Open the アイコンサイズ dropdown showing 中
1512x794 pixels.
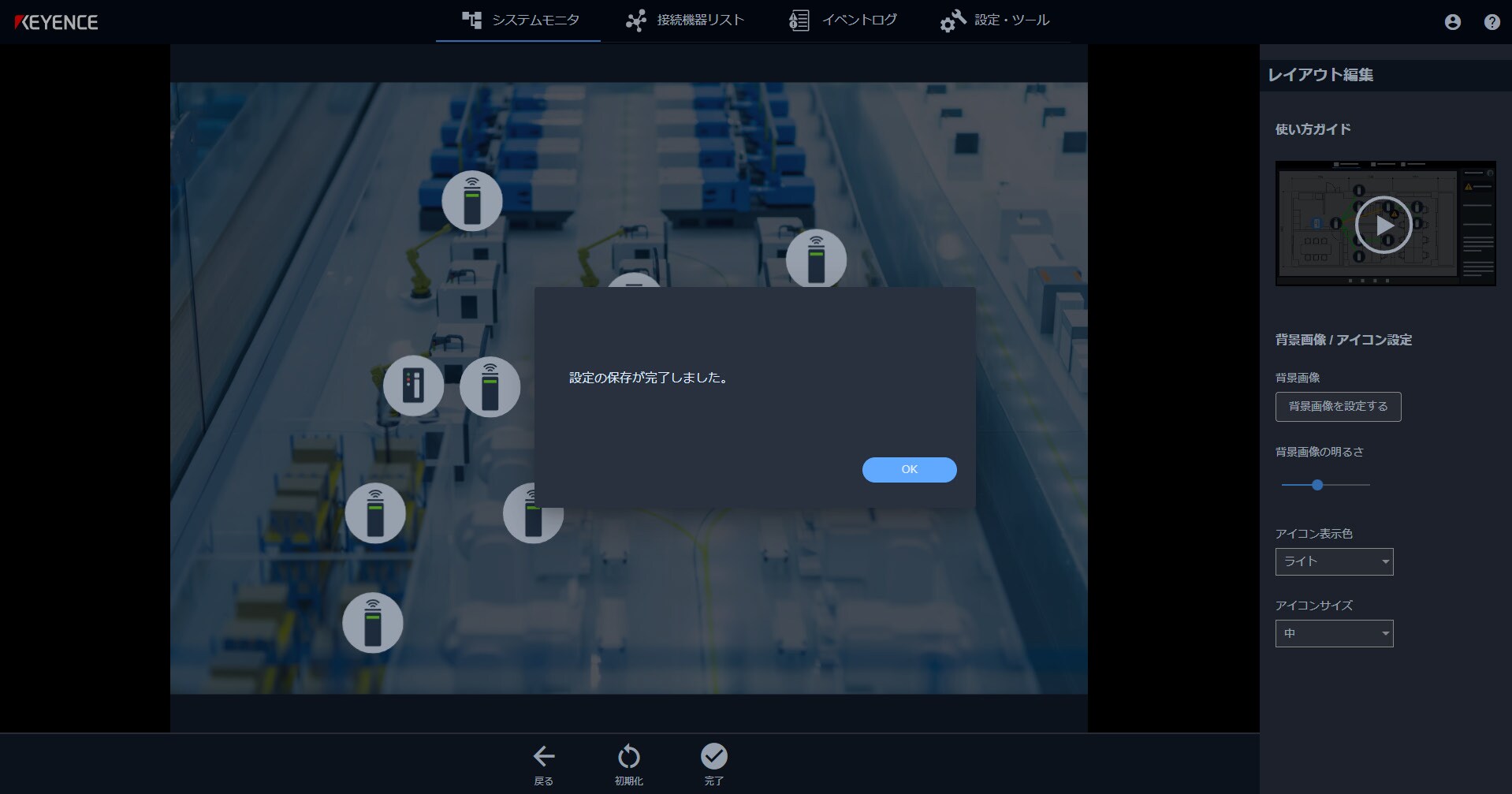click(1334, 633)
